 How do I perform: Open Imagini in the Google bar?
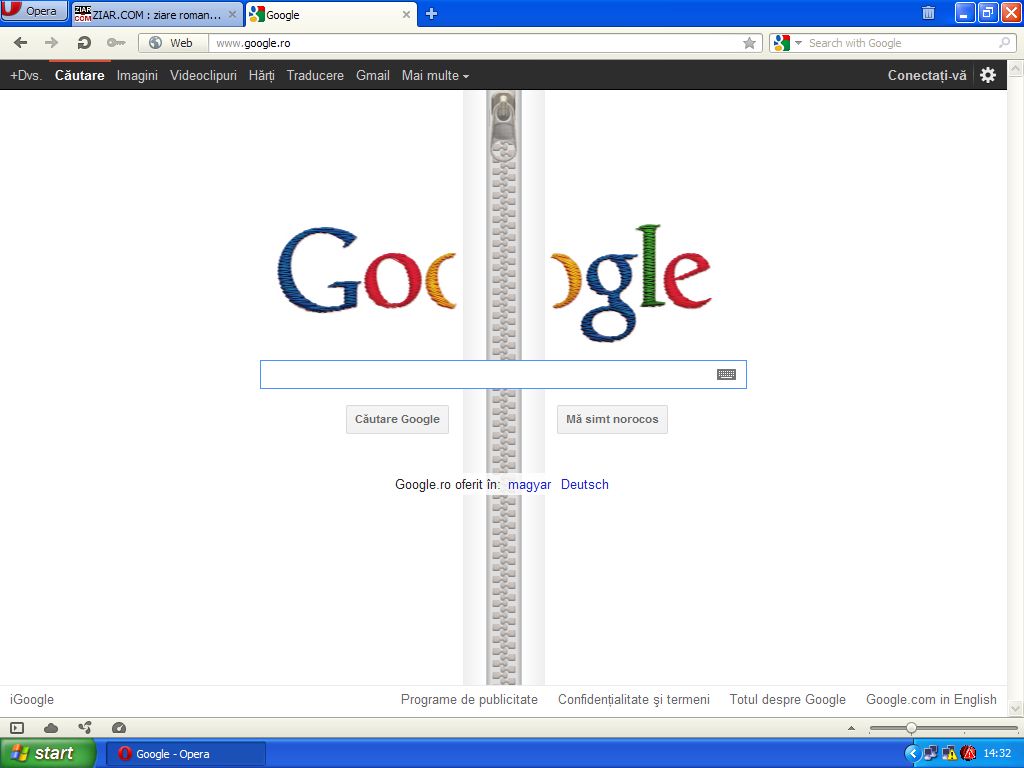click(137, 75)
